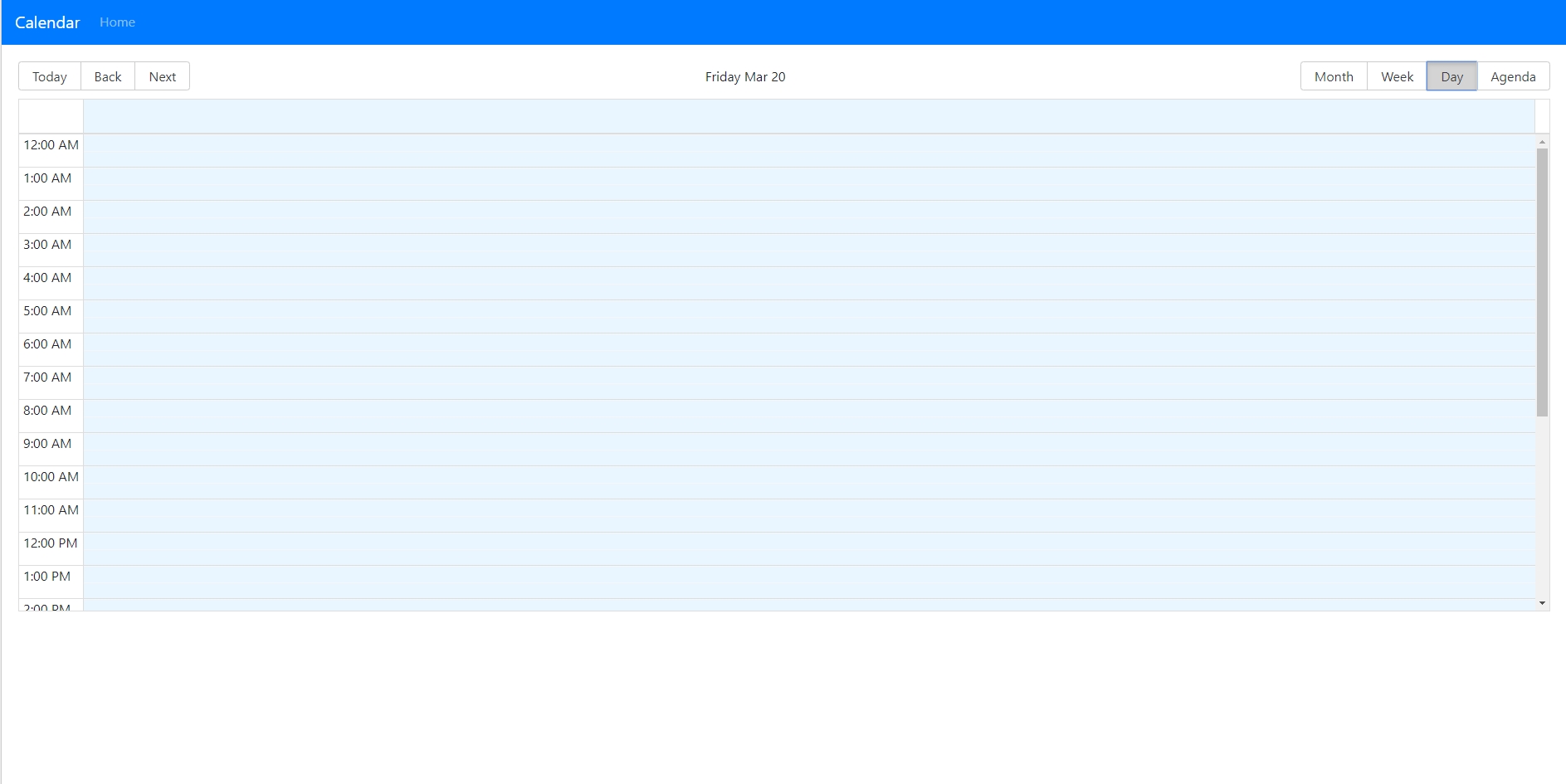
Task: Switch to Week view
Action: point(1396,76)
